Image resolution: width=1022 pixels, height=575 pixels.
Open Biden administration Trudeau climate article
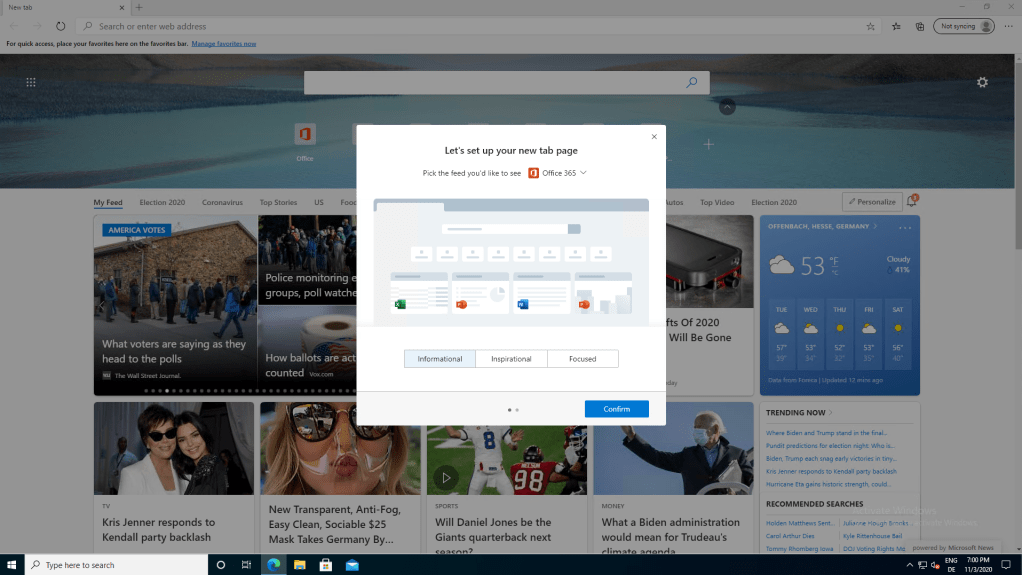click(671, 535)
